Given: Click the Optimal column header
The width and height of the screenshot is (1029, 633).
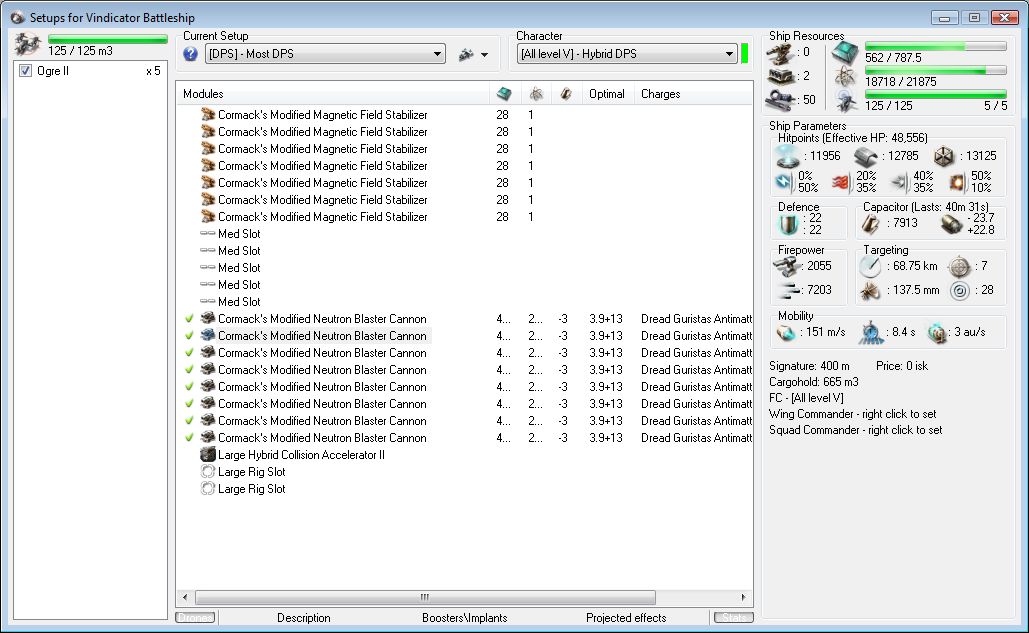Looking at the screenshot, I should (x=607, y=94).
